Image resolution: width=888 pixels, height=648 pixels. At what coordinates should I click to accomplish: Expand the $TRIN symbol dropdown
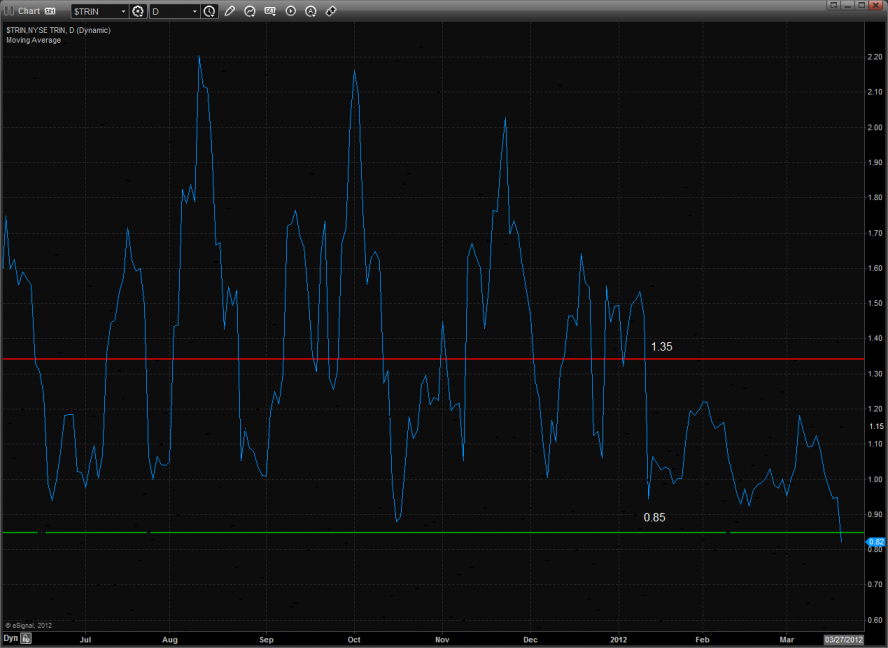point(123,11)
